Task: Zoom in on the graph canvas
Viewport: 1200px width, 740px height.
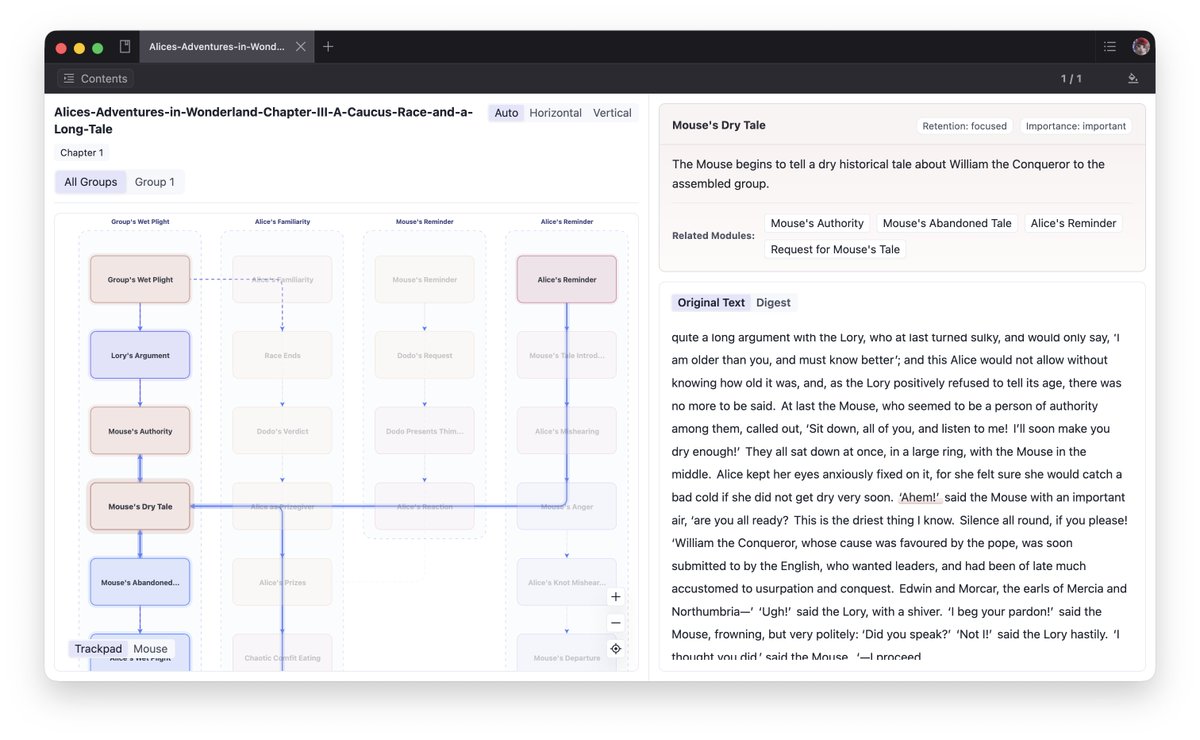Action: [x=616, y=597]
